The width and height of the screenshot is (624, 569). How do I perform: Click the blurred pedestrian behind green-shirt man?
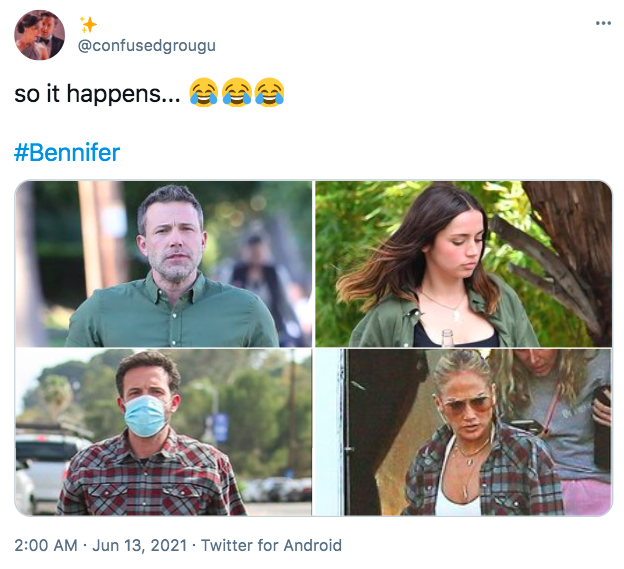click(258, 286)
